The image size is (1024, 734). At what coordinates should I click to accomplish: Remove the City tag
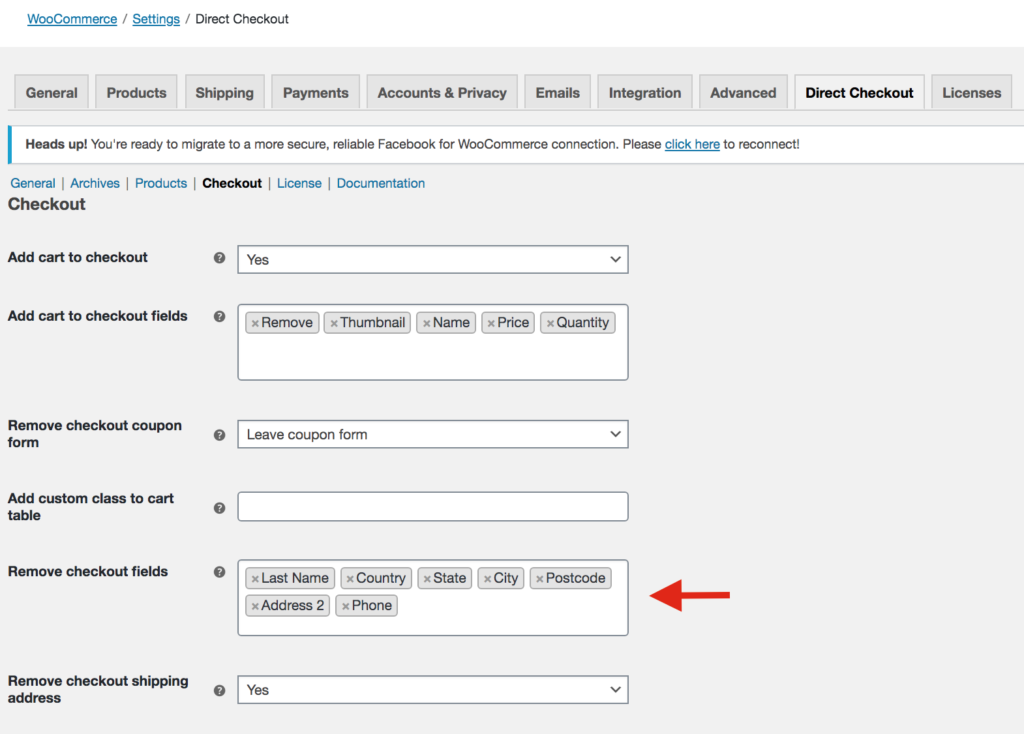(487, 579)
